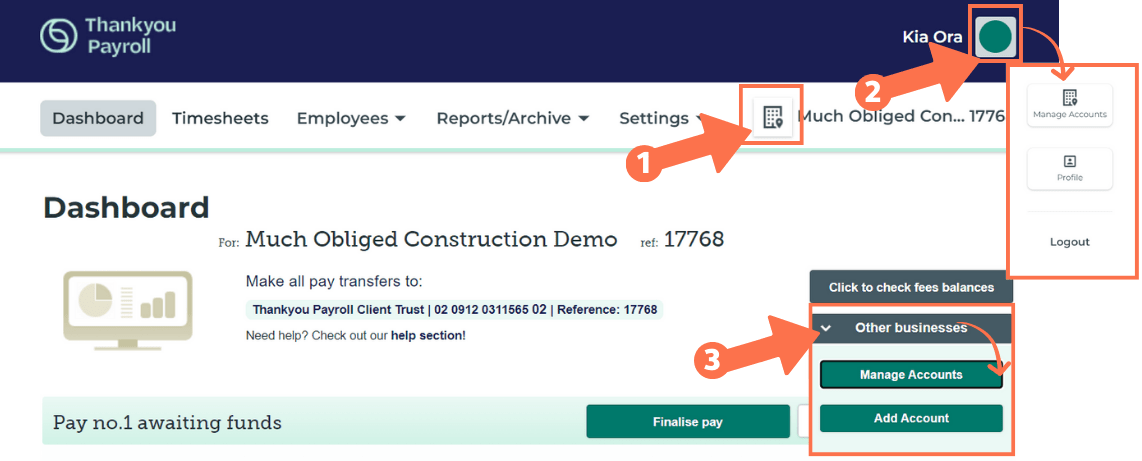Collapse the Other businesses section
Image resolution: width=1142 pixels, height=461 pixels.
[x=911, y=328]
